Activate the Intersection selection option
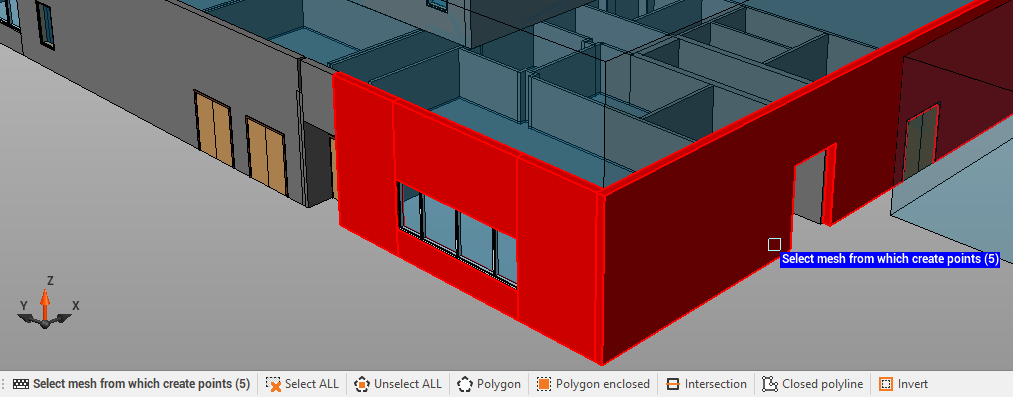The width and height of the screenshot is (1013, 397). [x=707, y=384]
